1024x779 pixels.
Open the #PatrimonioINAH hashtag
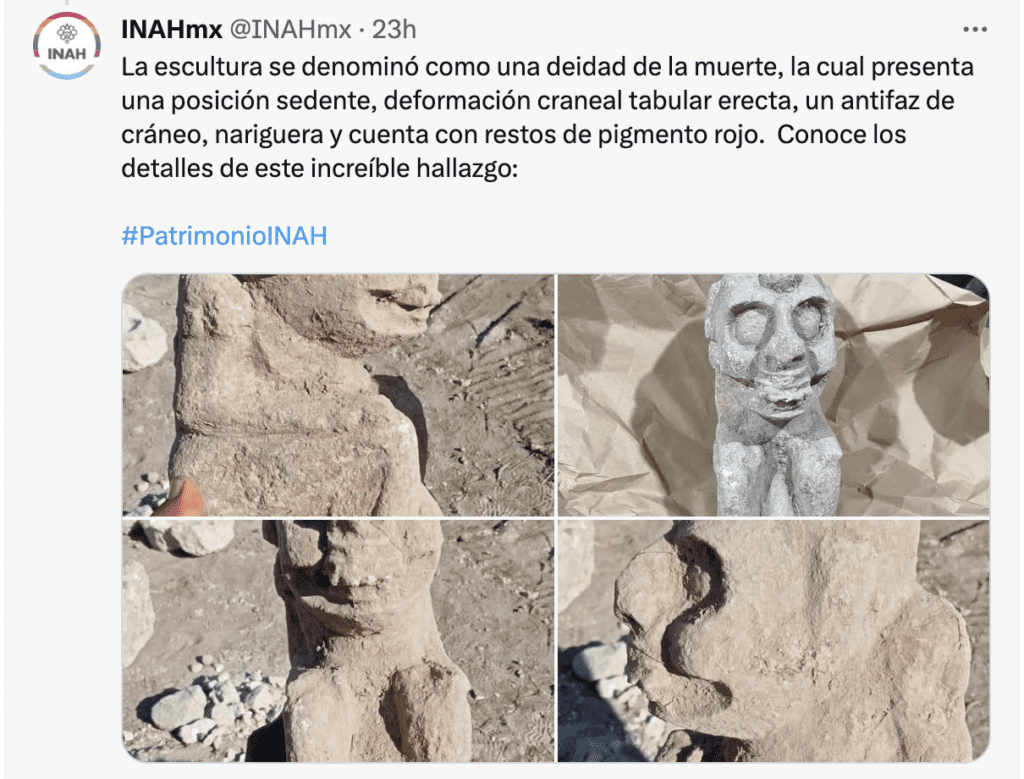click(224, 236)
